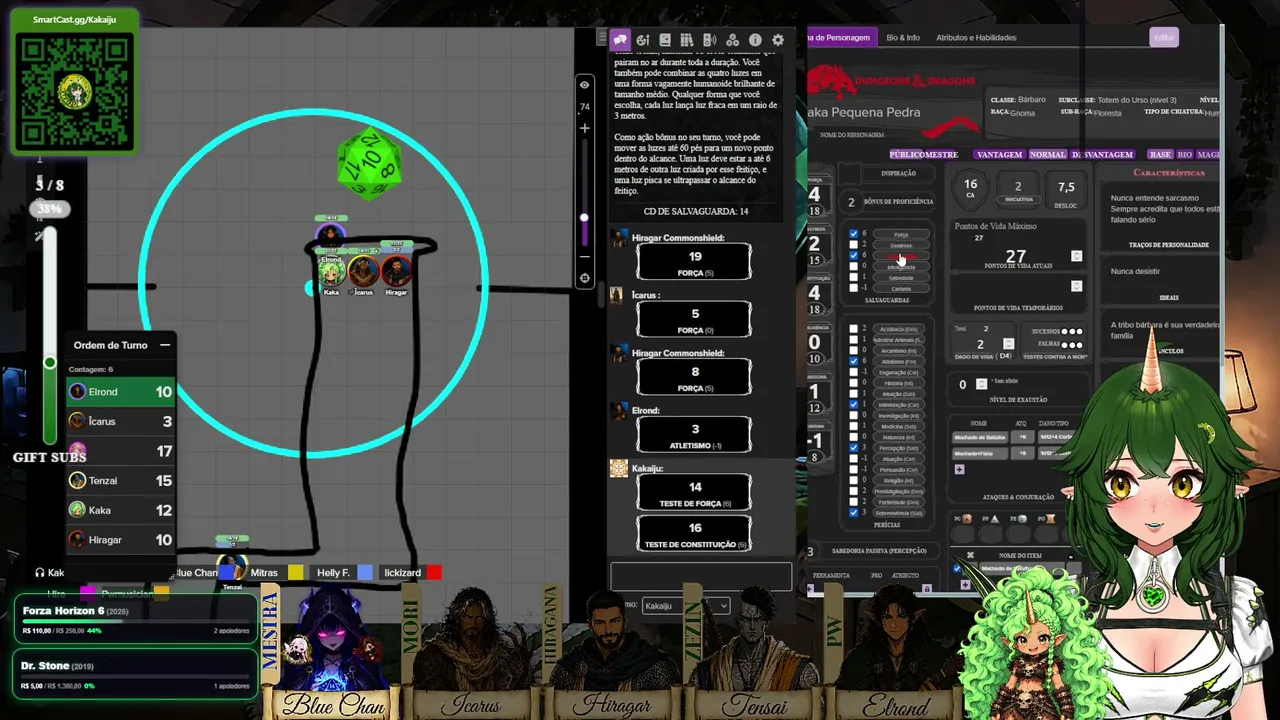Toggle the Acrobacia skill proficiency checkbox

[x=853, y=329]
